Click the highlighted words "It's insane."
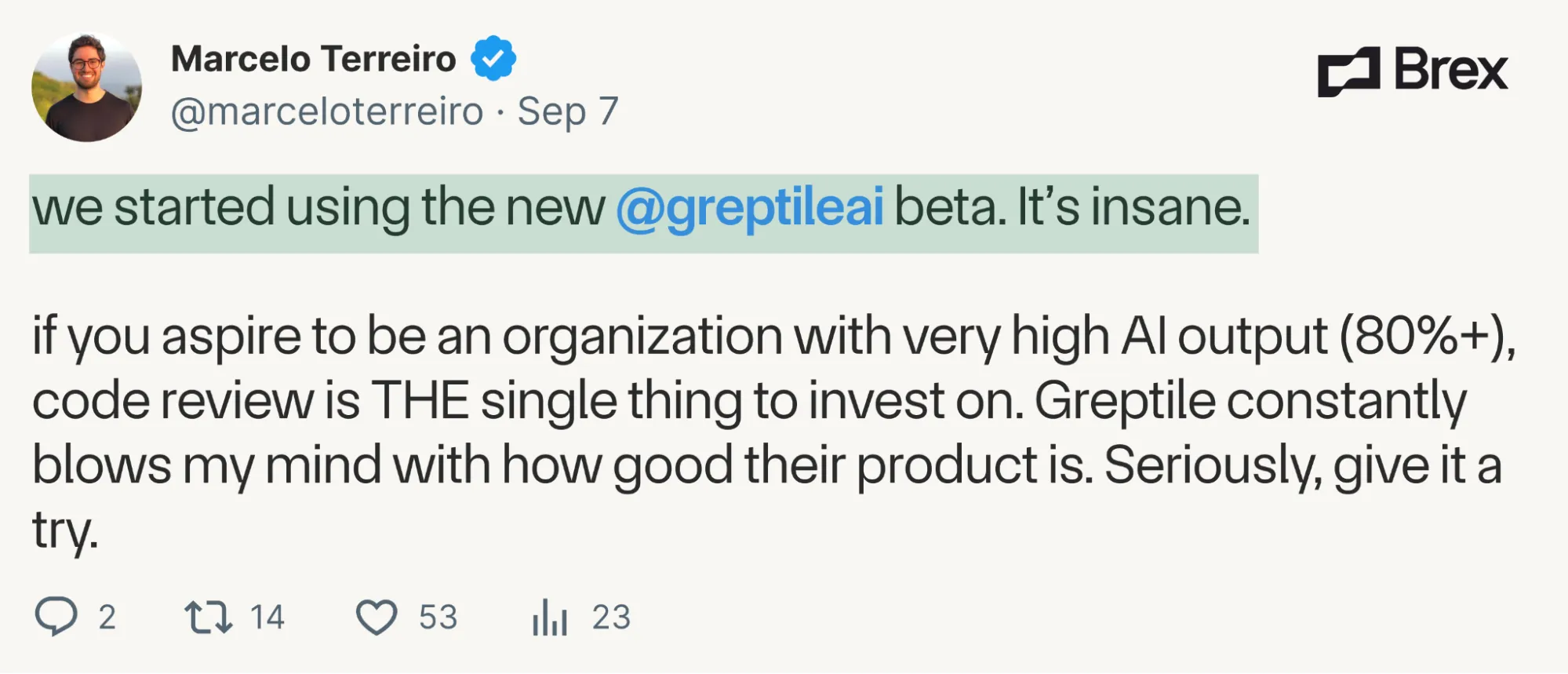The height and width of the screenshot is (674, 1568). [x=1133, y=208]
